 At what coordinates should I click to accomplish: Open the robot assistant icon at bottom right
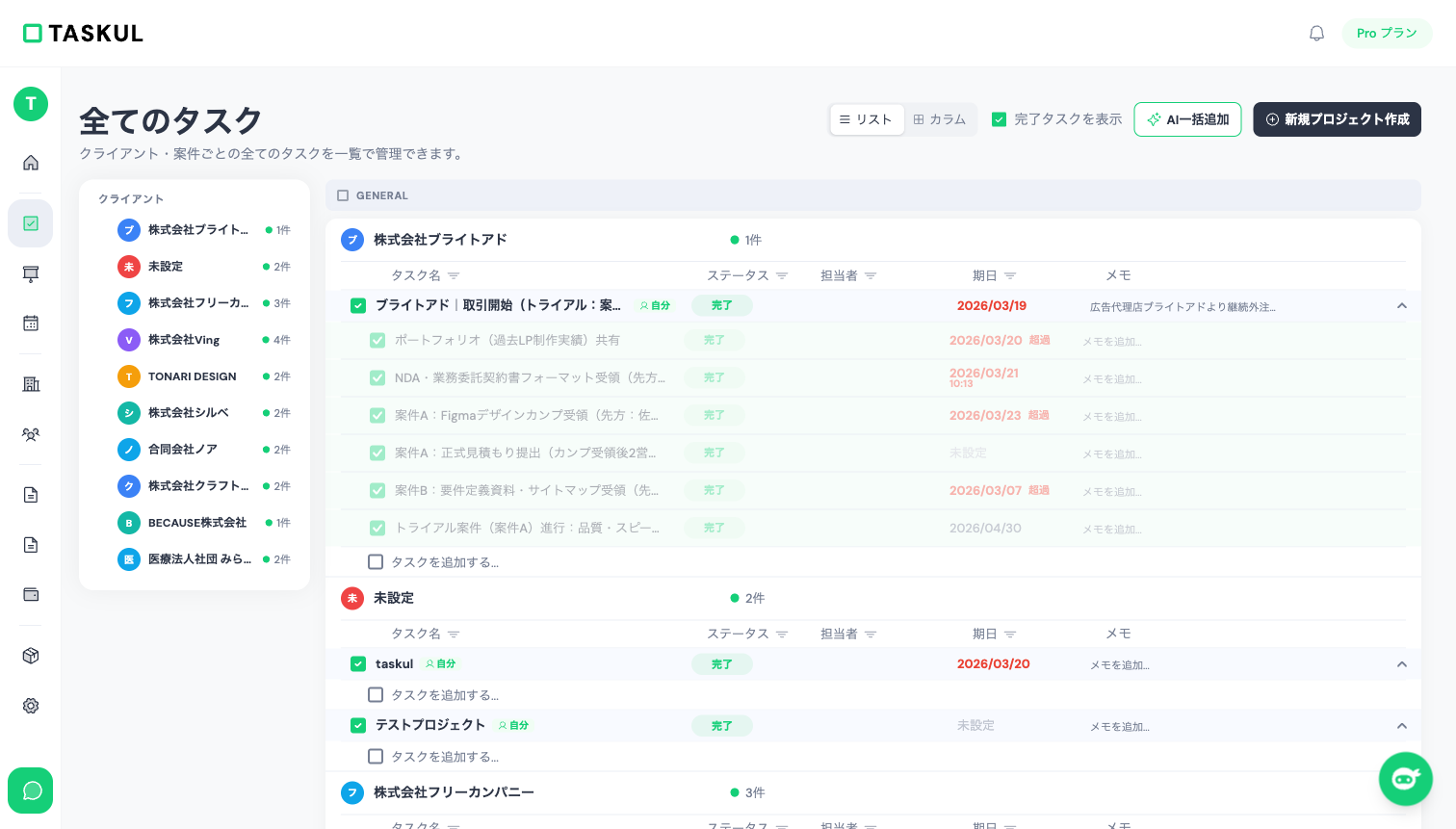[1406, 779]
